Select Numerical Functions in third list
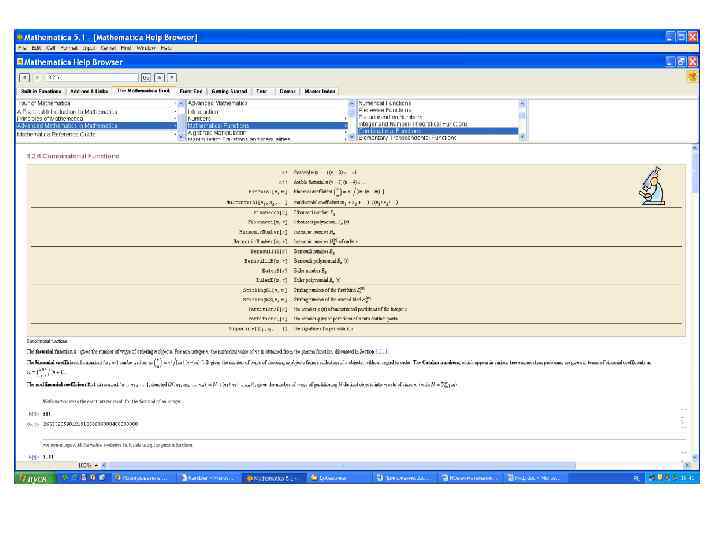 coord(384,103)
